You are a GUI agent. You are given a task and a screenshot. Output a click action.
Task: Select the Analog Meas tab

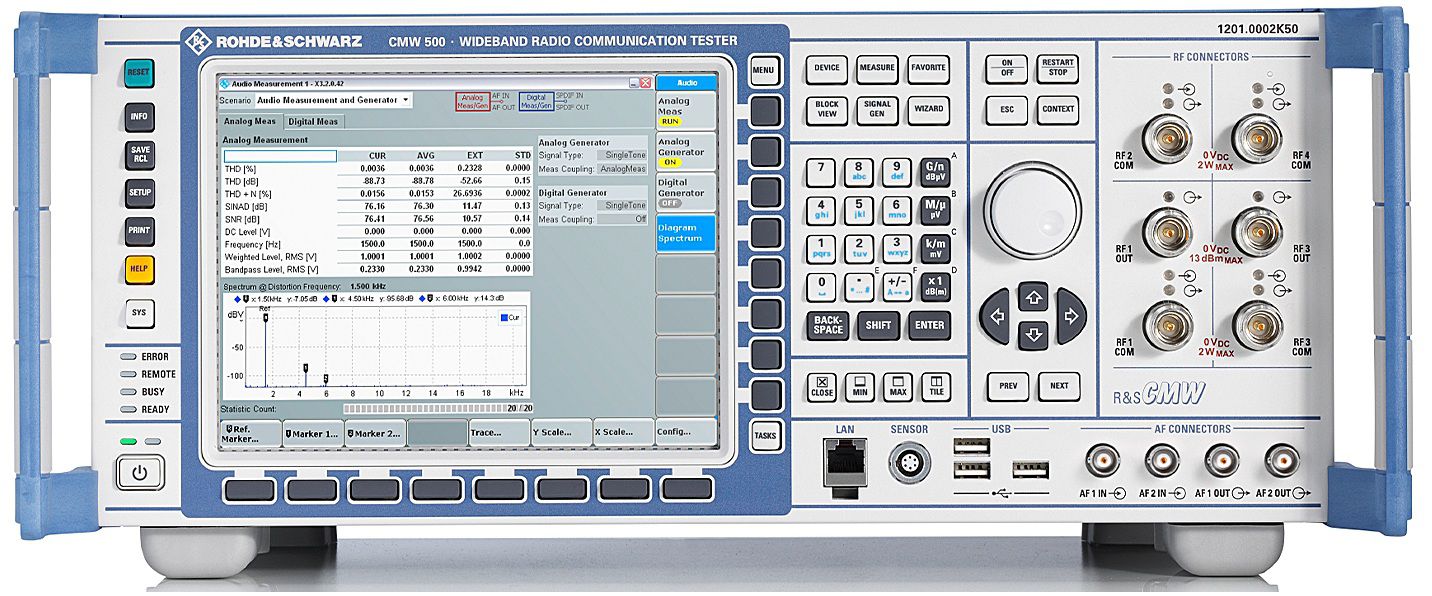coord(250,122)
